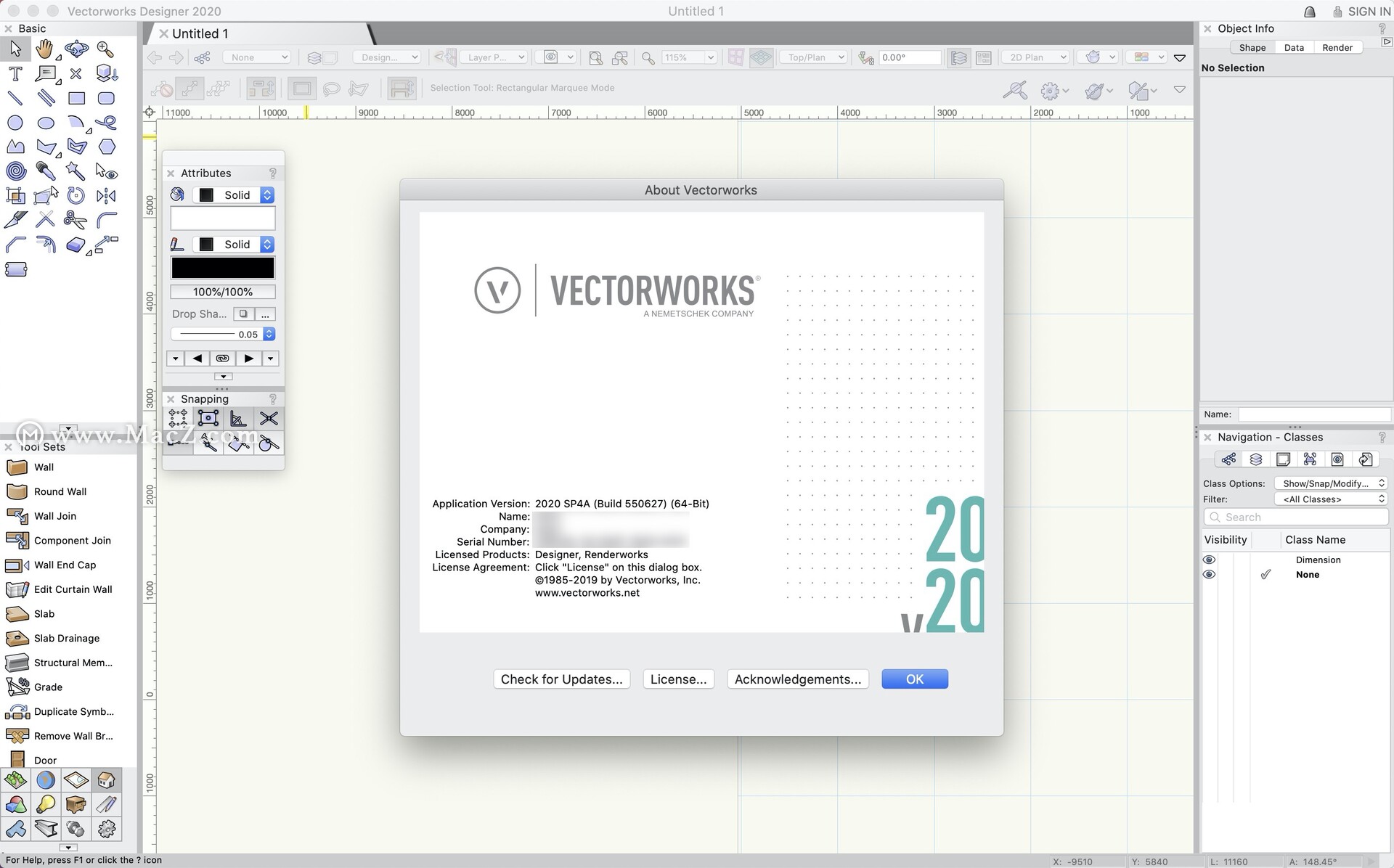Open the Top/Plan view dropdown
Viewport: 1394px width, 868px height.
813,57
